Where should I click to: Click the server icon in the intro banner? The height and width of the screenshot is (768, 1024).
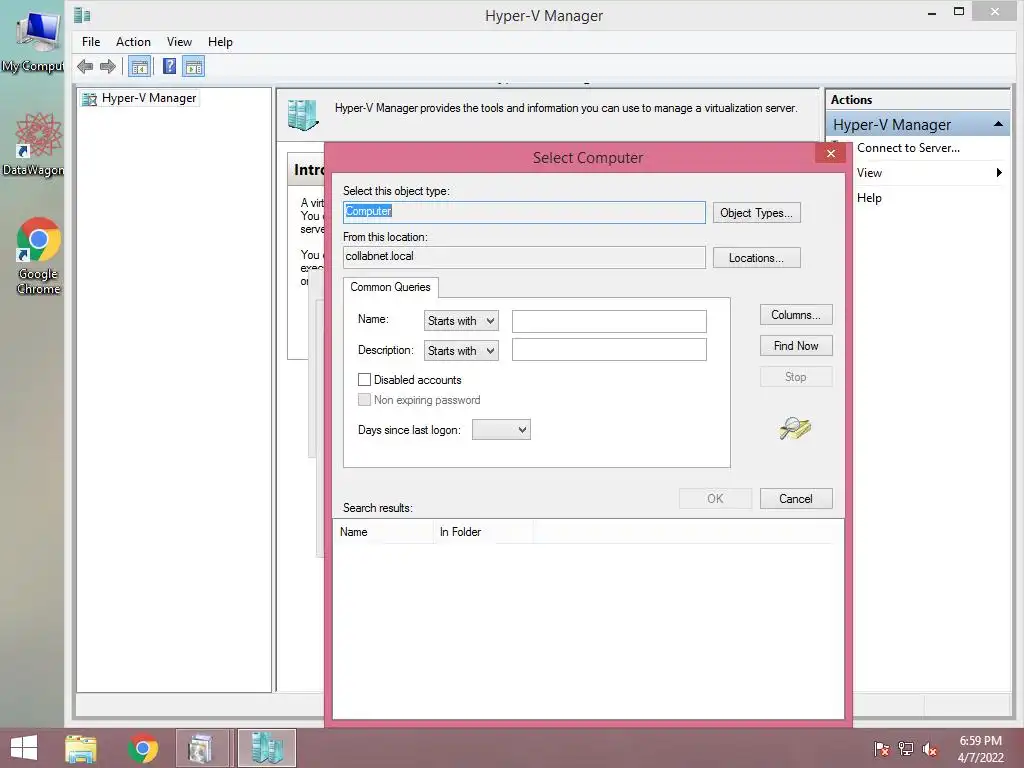click(x=303, y=114)
